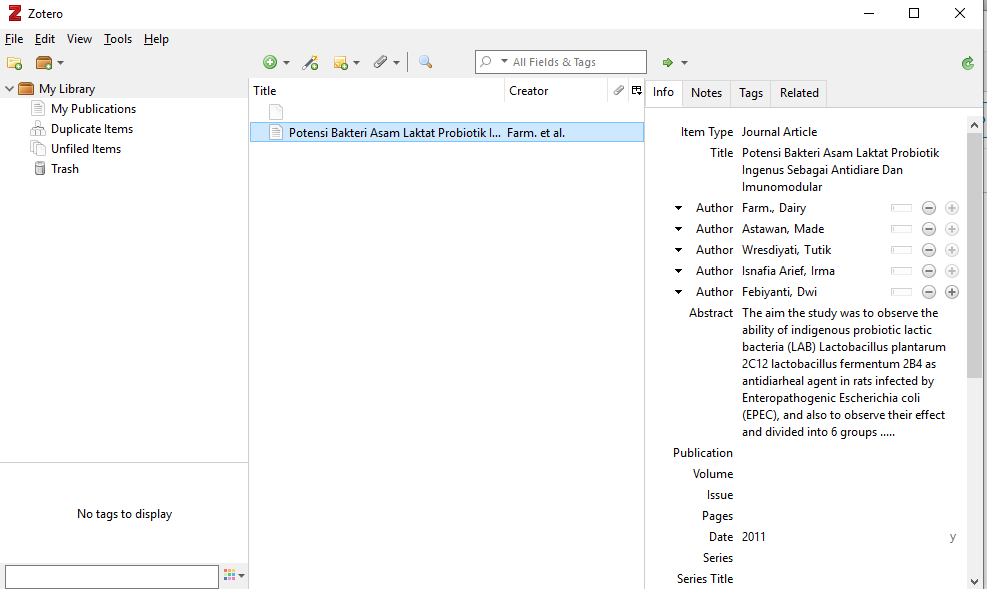Image resolution: width=987 pixels, height=589 pixels.
Task: Click the green Locate arrow icon
Action: pyautogui.click(x=669, y=63)
